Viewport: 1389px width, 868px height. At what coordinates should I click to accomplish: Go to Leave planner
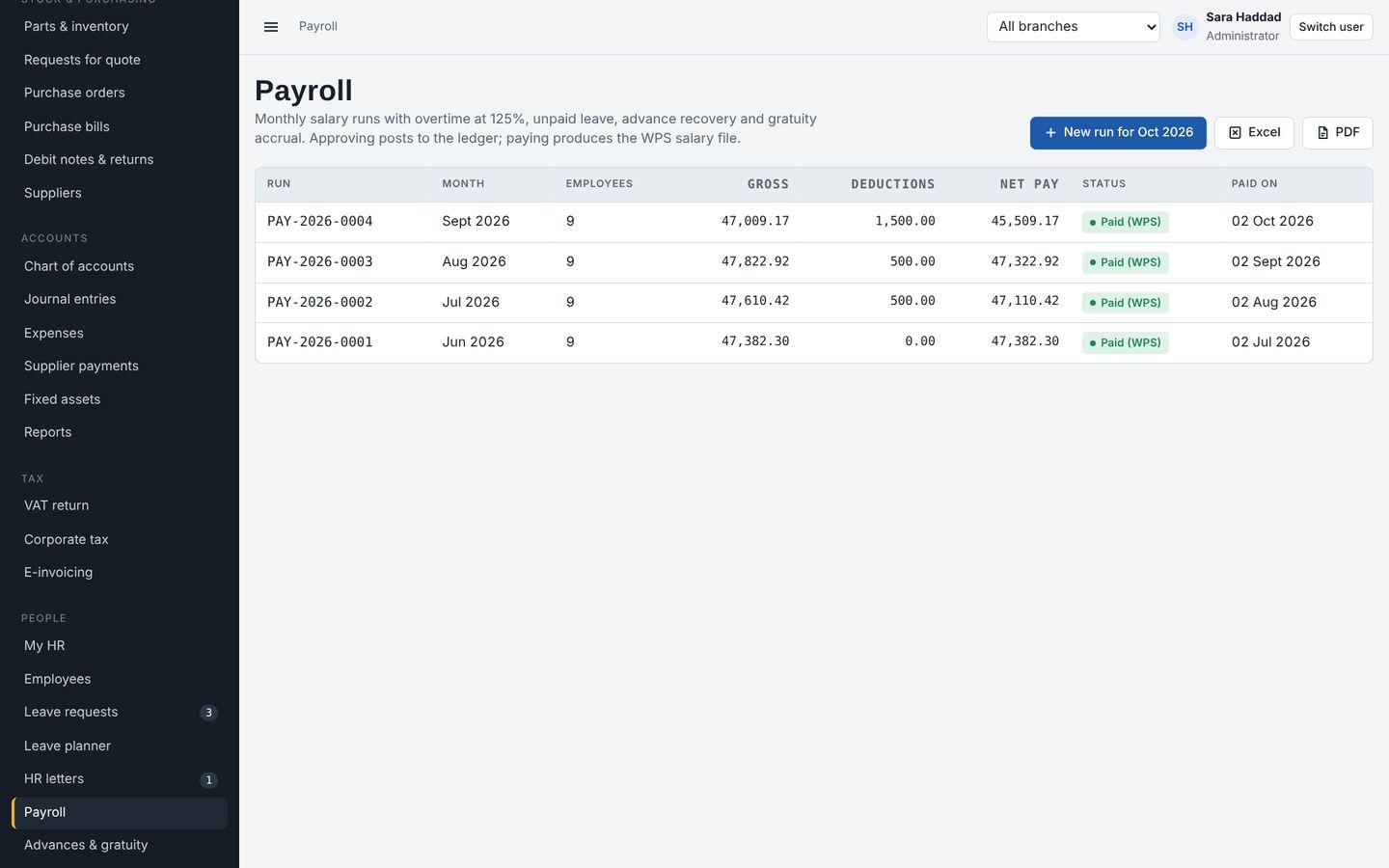[x=120, y=746]
